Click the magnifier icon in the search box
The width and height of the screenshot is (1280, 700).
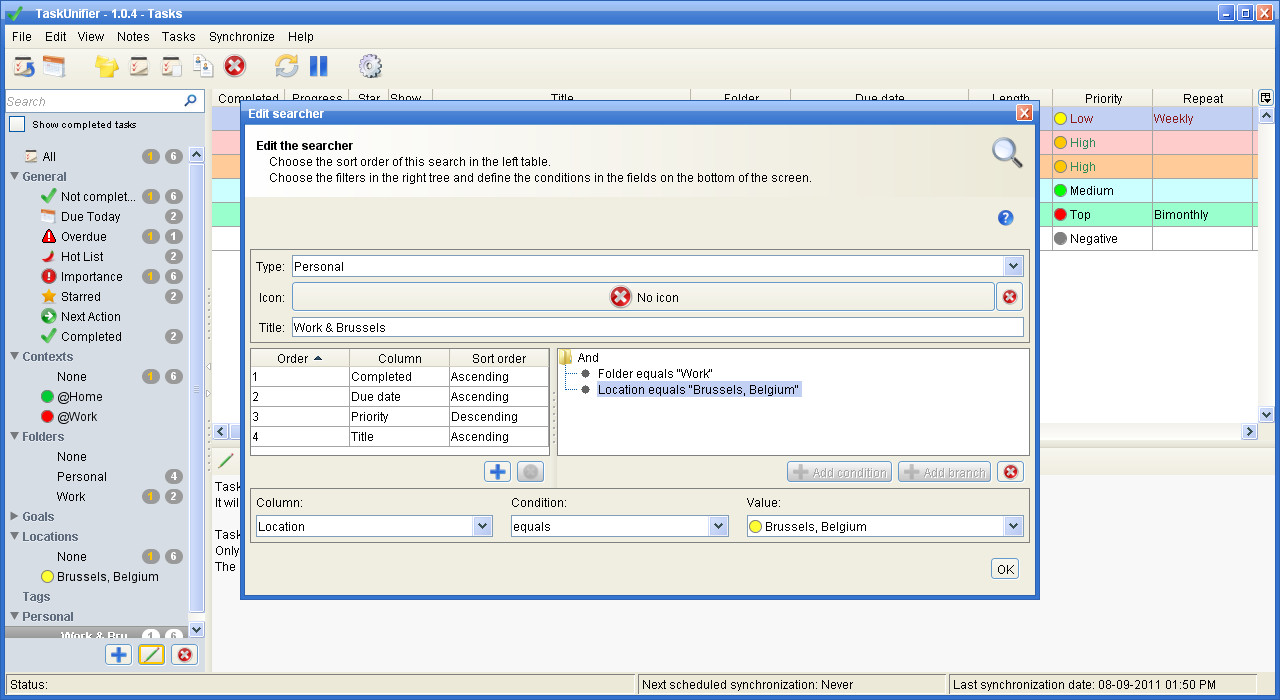tap(191, 101)
